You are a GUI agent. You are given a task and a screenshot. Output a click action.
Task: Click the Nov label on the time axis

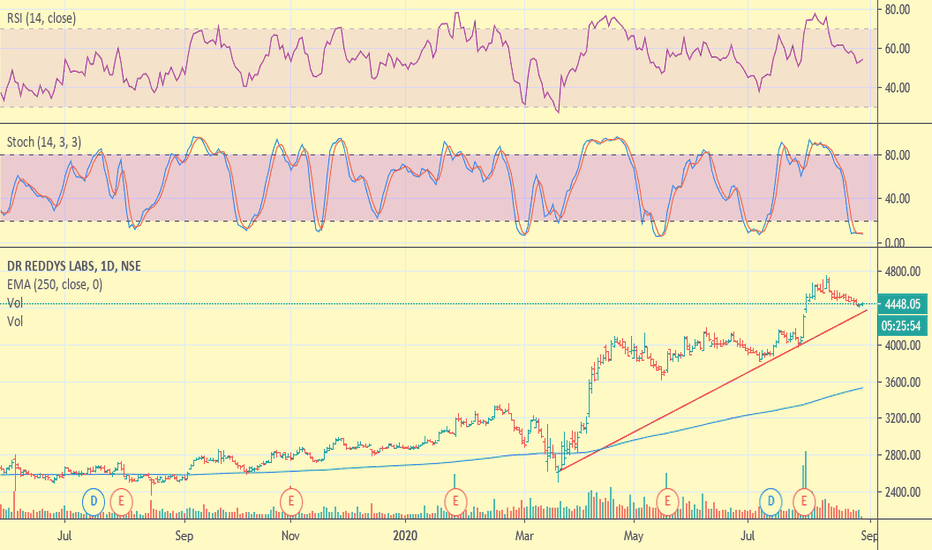(x=290, y=536)
